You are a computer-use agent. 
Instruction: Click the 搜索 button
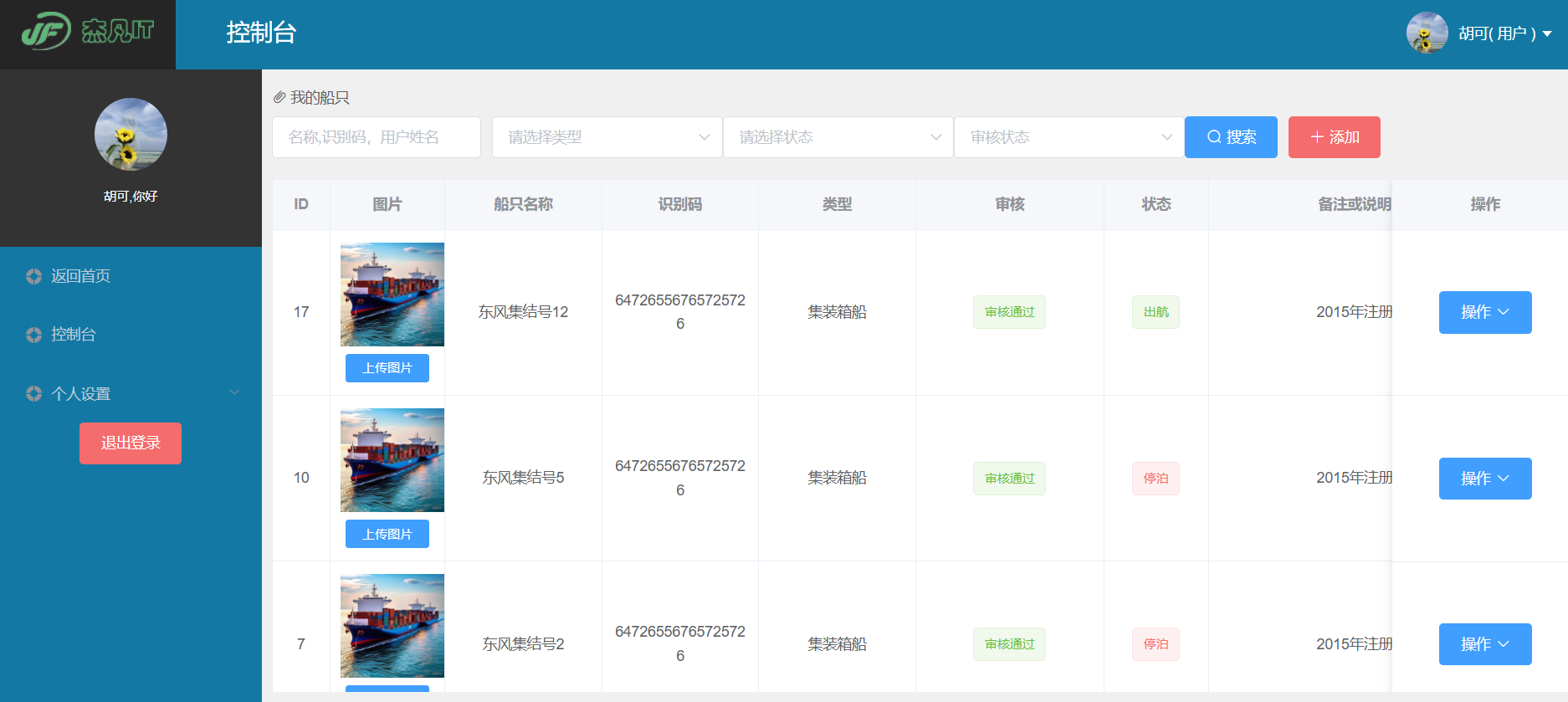click(x=1231, y=137)
